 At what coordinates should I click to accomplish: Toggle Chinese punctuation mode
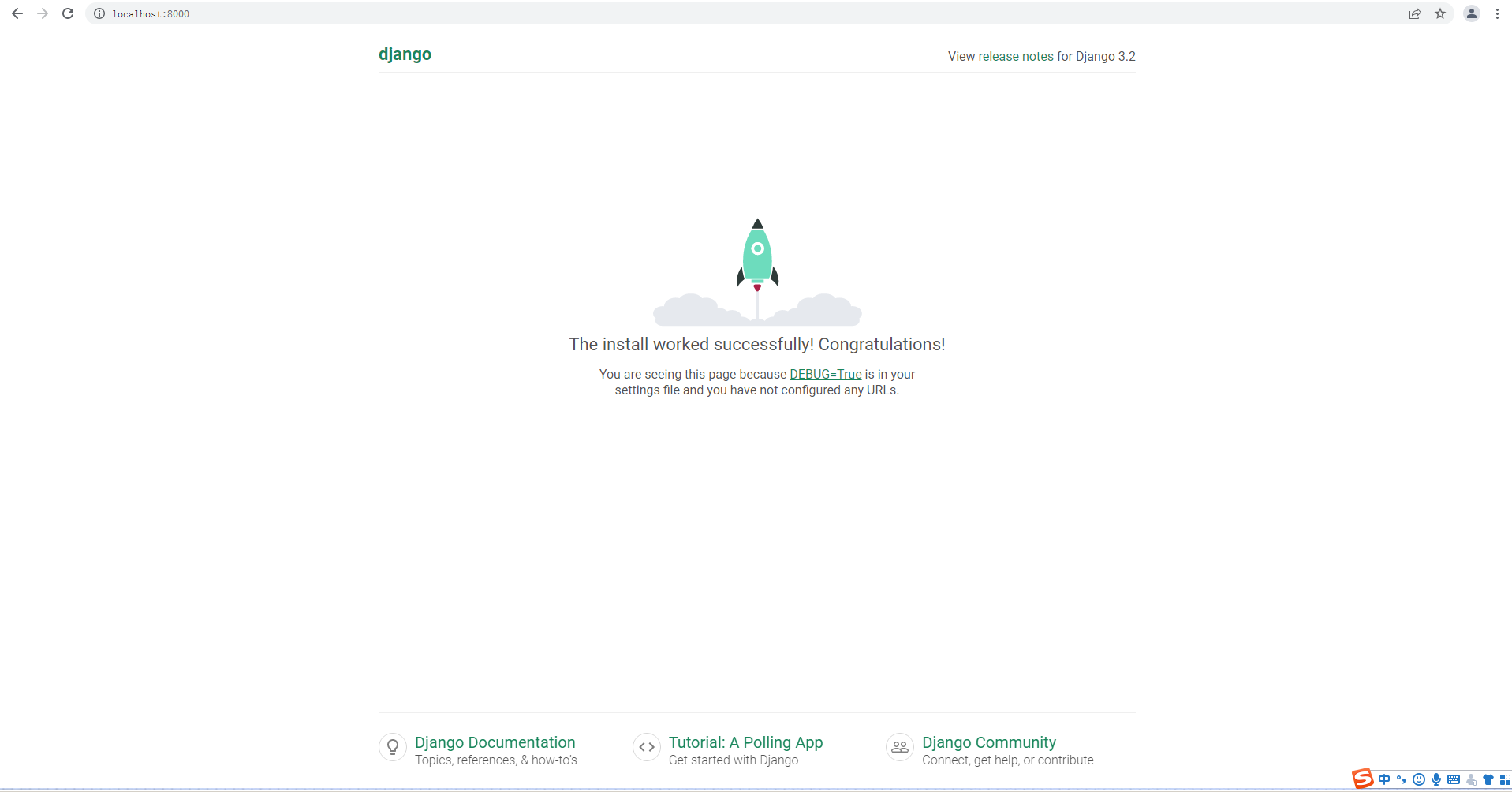click(1402, 779)
